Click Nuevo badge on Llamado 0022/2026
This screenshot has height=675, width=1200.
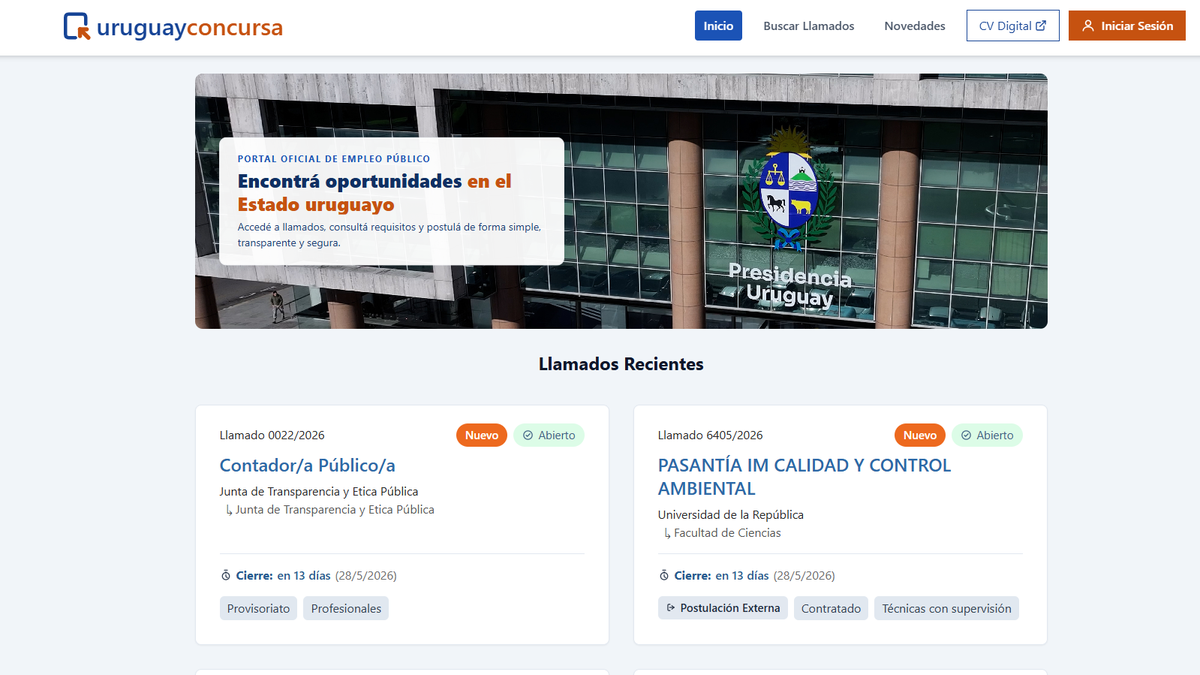[481, 435]
